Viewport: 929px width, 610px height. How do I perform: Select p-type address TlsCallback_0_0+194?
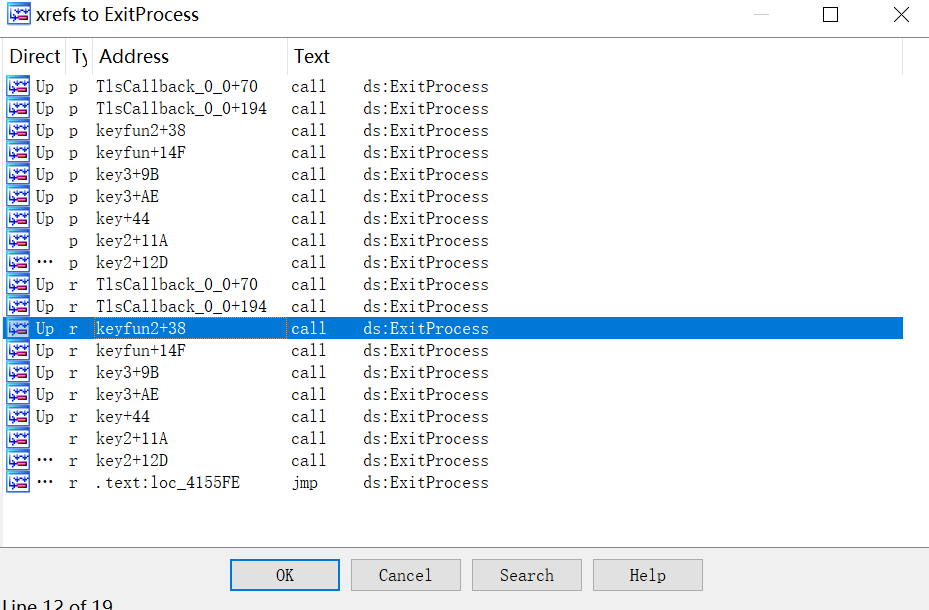pyautogui.click(x=181, y=108)
